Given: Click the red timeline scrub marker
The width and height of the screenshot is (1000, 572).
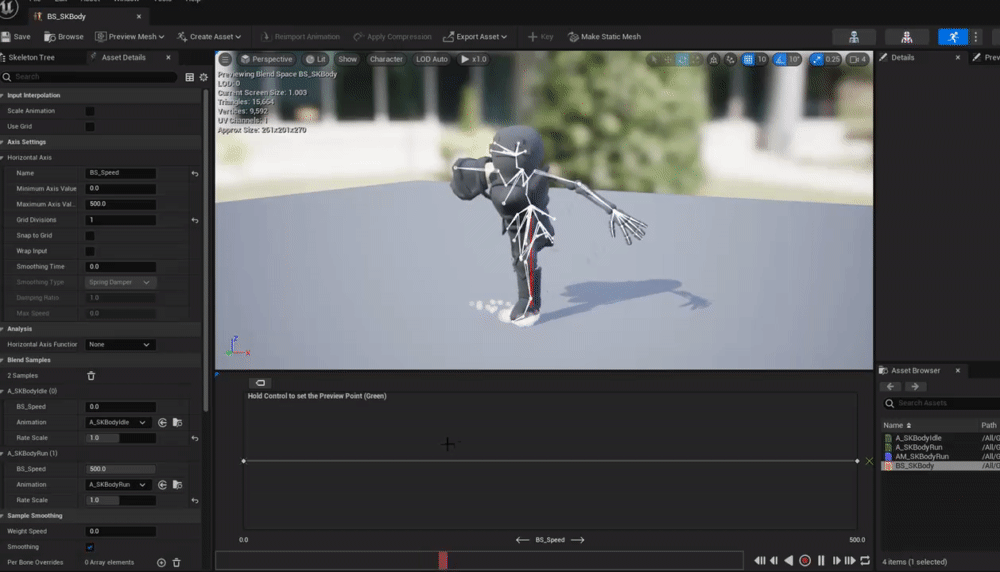Looking at the screenshot, I should click(x=443, y=561).
